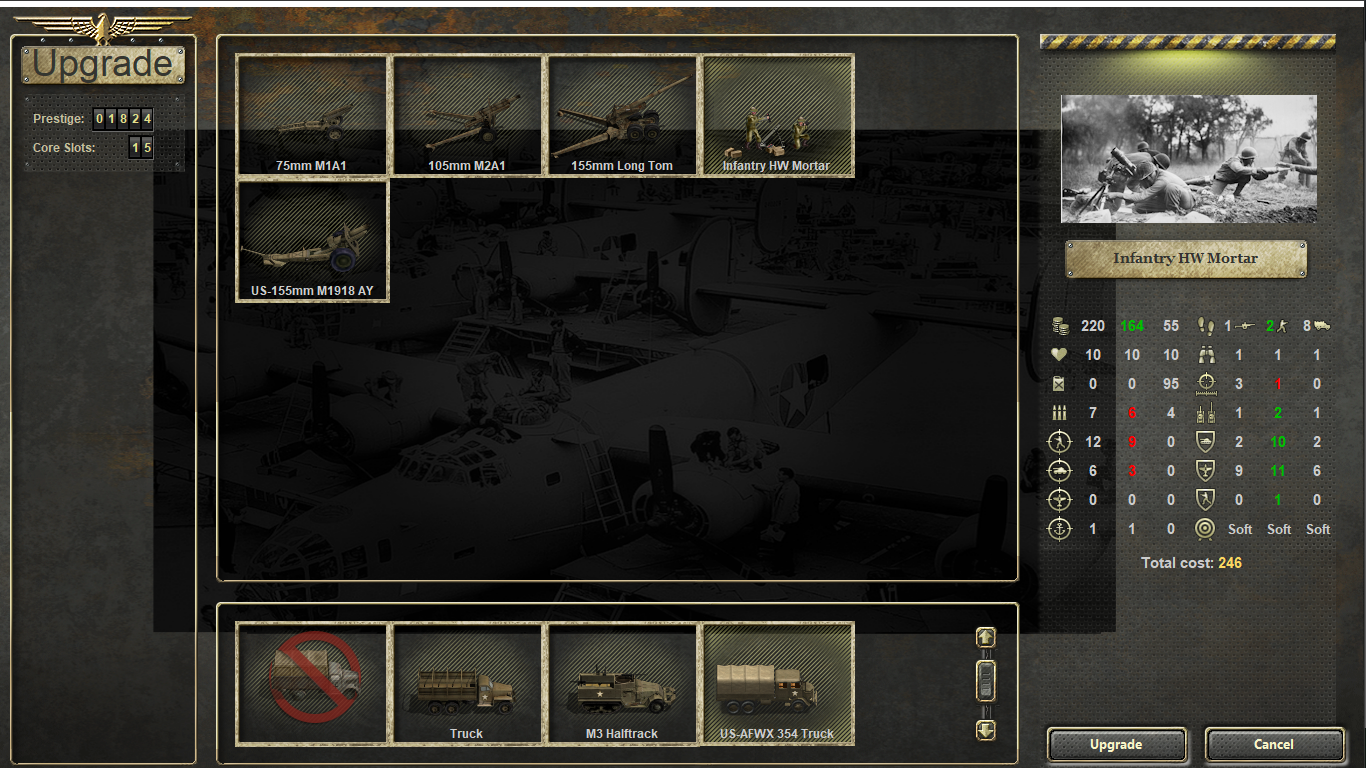The width and height of the screenshot is (1366, 768).
Task: Click the transport cost value 55
Action: [x=1171, y=326]
